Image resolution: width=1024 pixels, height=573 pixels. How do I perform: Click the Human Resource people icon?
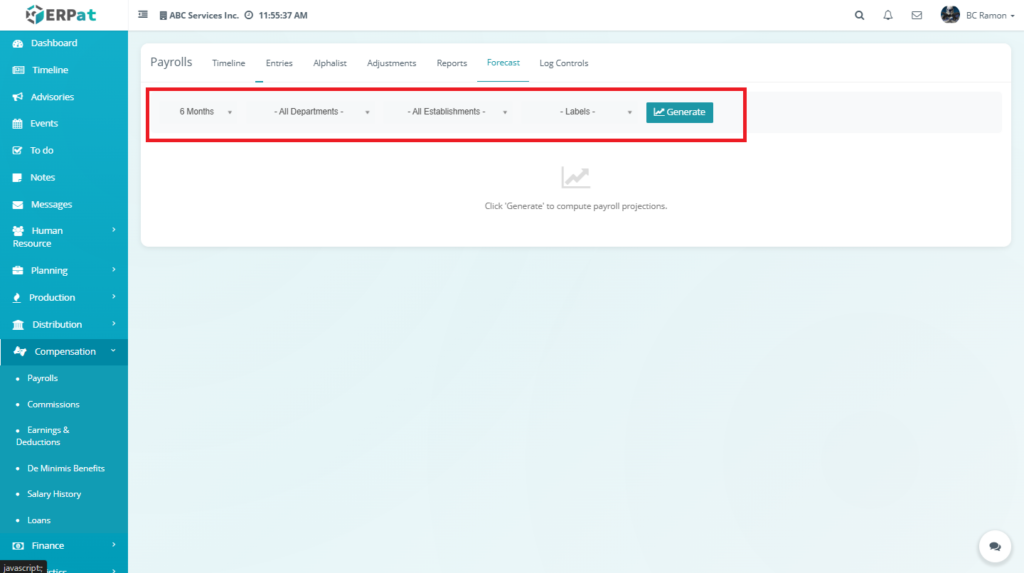click(18, 231)
